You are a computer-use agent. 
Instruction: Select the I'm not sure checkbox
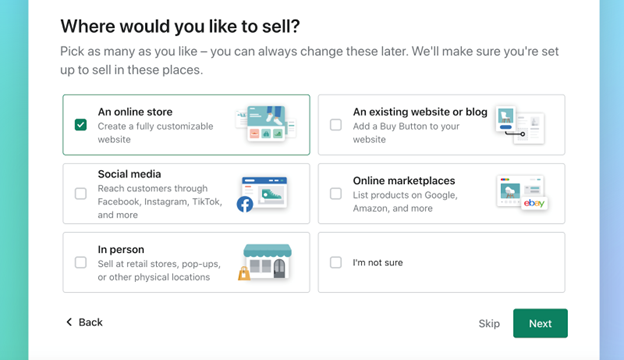pos(336,263)
